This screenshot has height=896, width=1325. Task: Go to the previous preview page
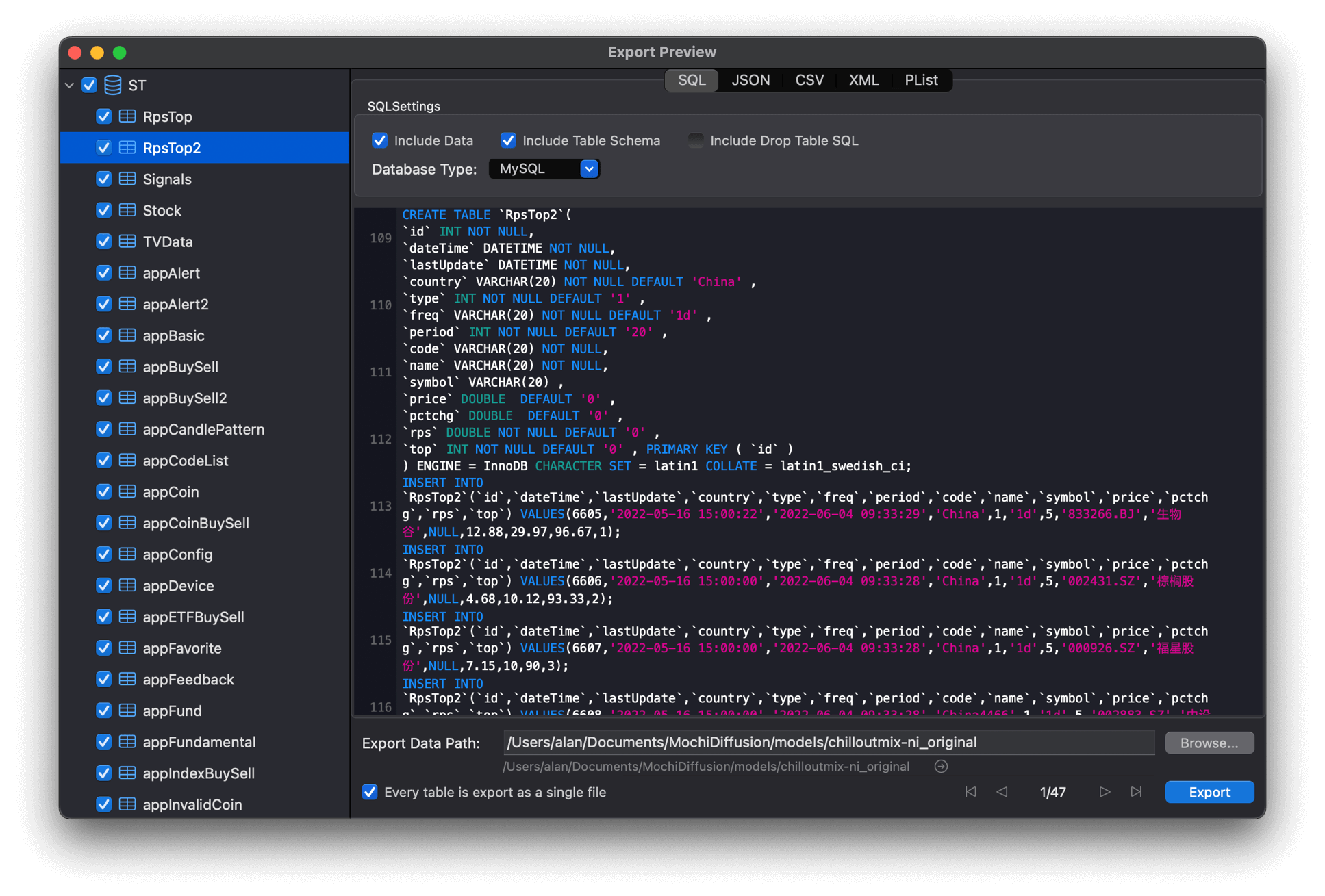click(x=1002, y=792)
